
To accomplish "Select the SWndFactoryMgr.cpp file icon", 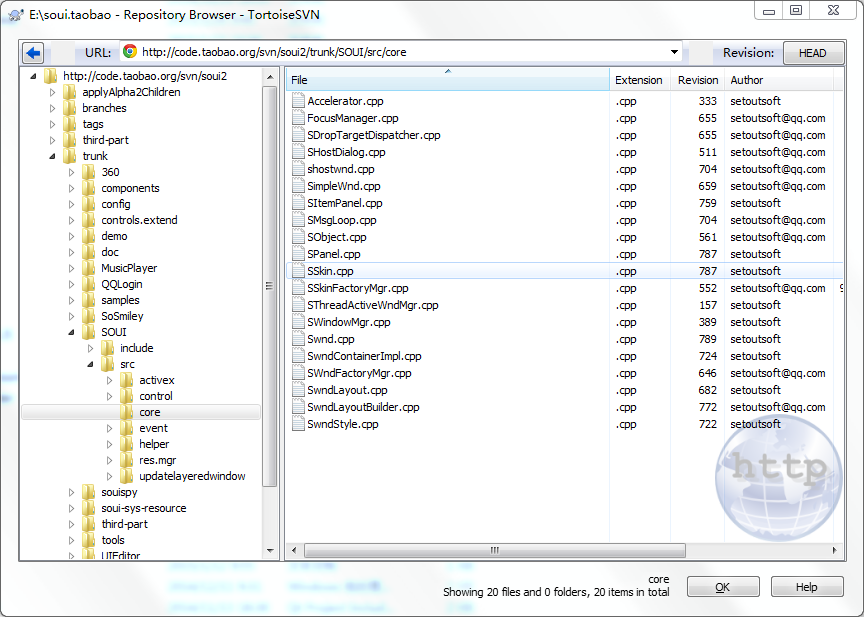I will [x=298, y=374].
